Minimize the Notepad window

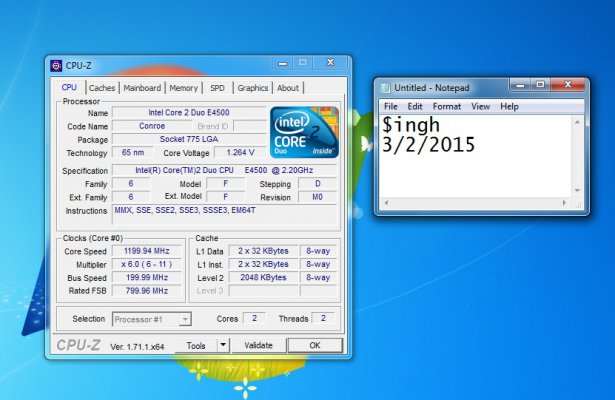click(x=520, y=85)
